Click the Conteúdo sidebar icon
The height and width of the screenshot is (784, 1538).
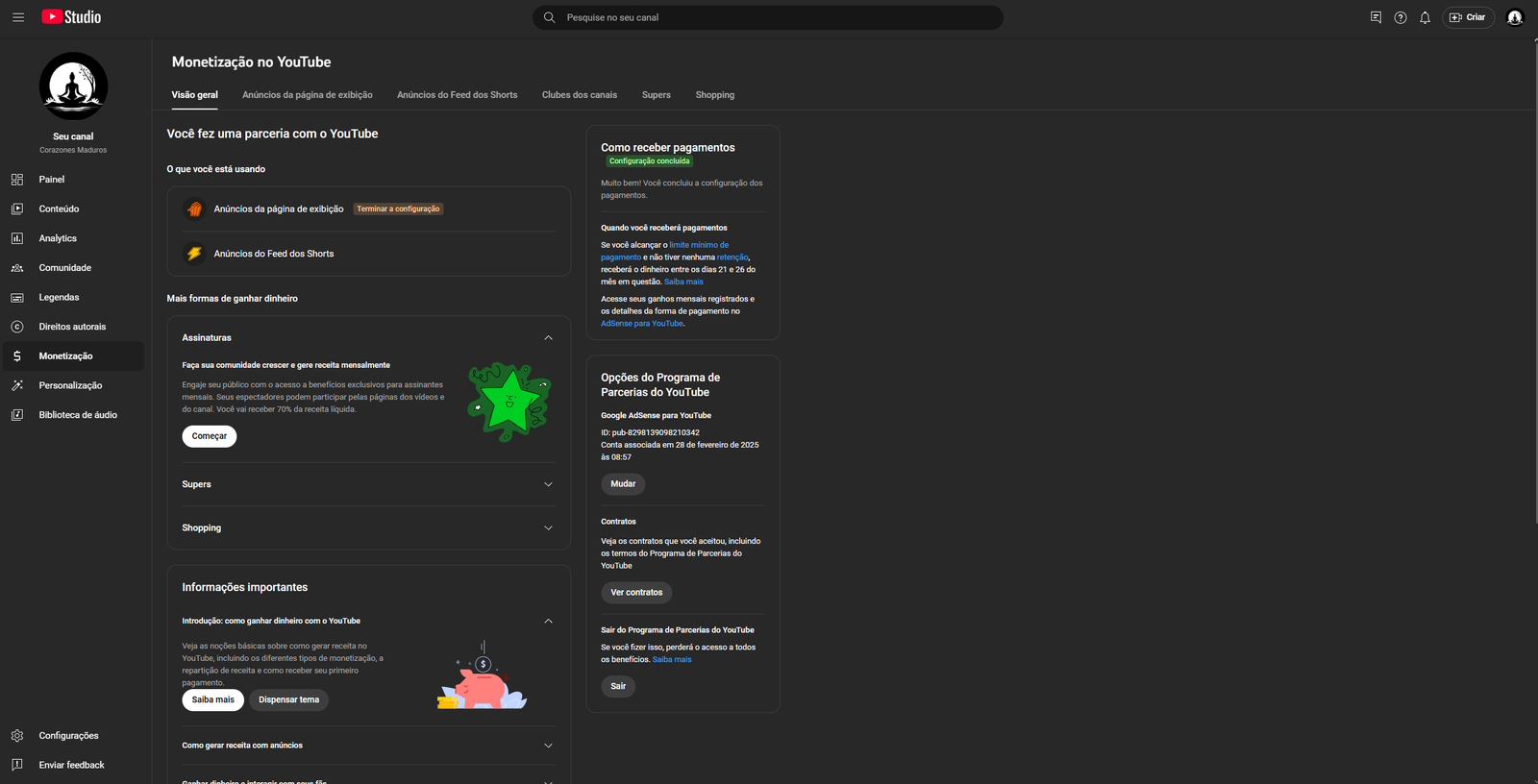17,208
